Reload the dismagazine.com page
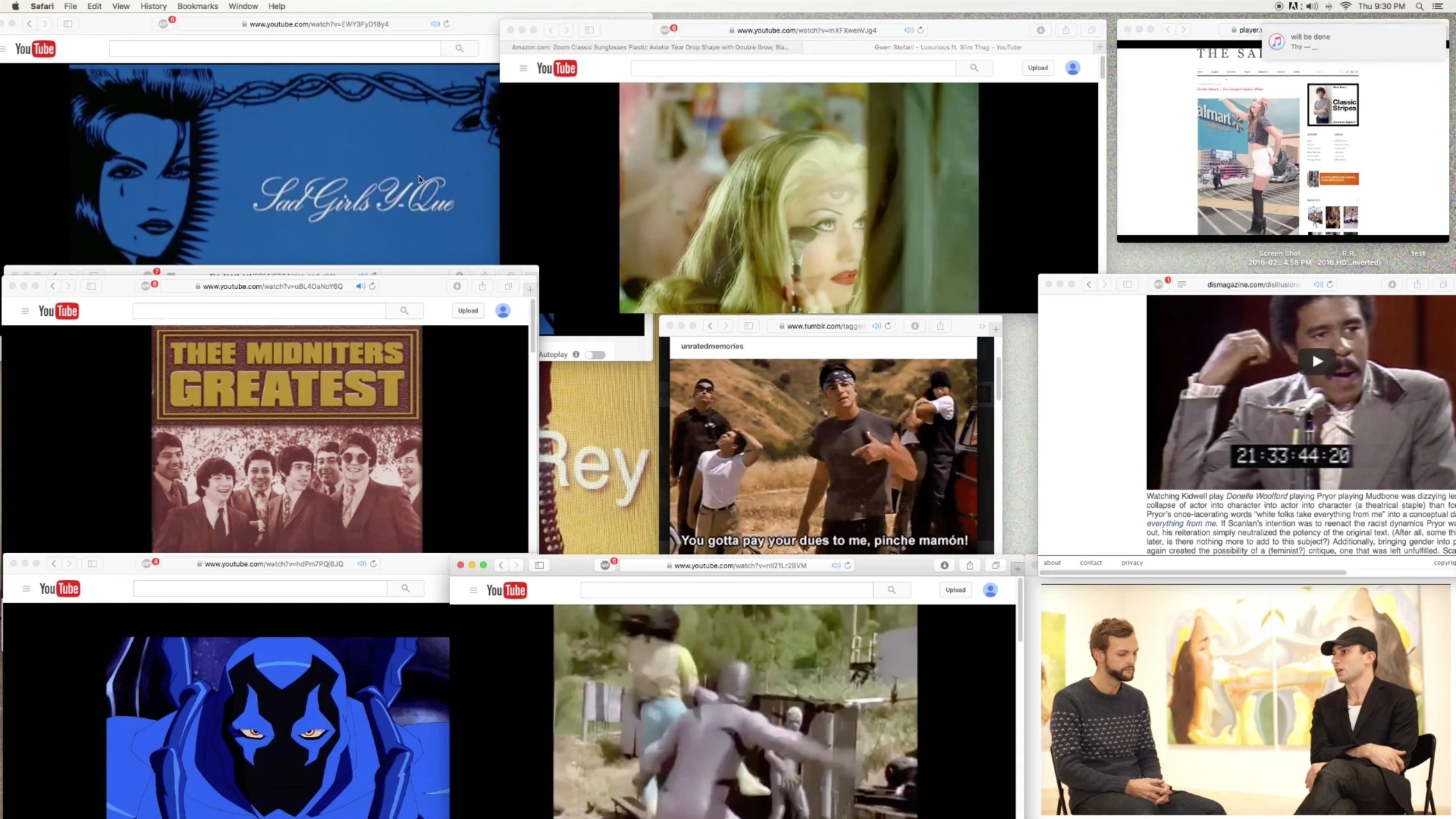The height and width of the screenshot is (819, 1456). (1330, 284)
